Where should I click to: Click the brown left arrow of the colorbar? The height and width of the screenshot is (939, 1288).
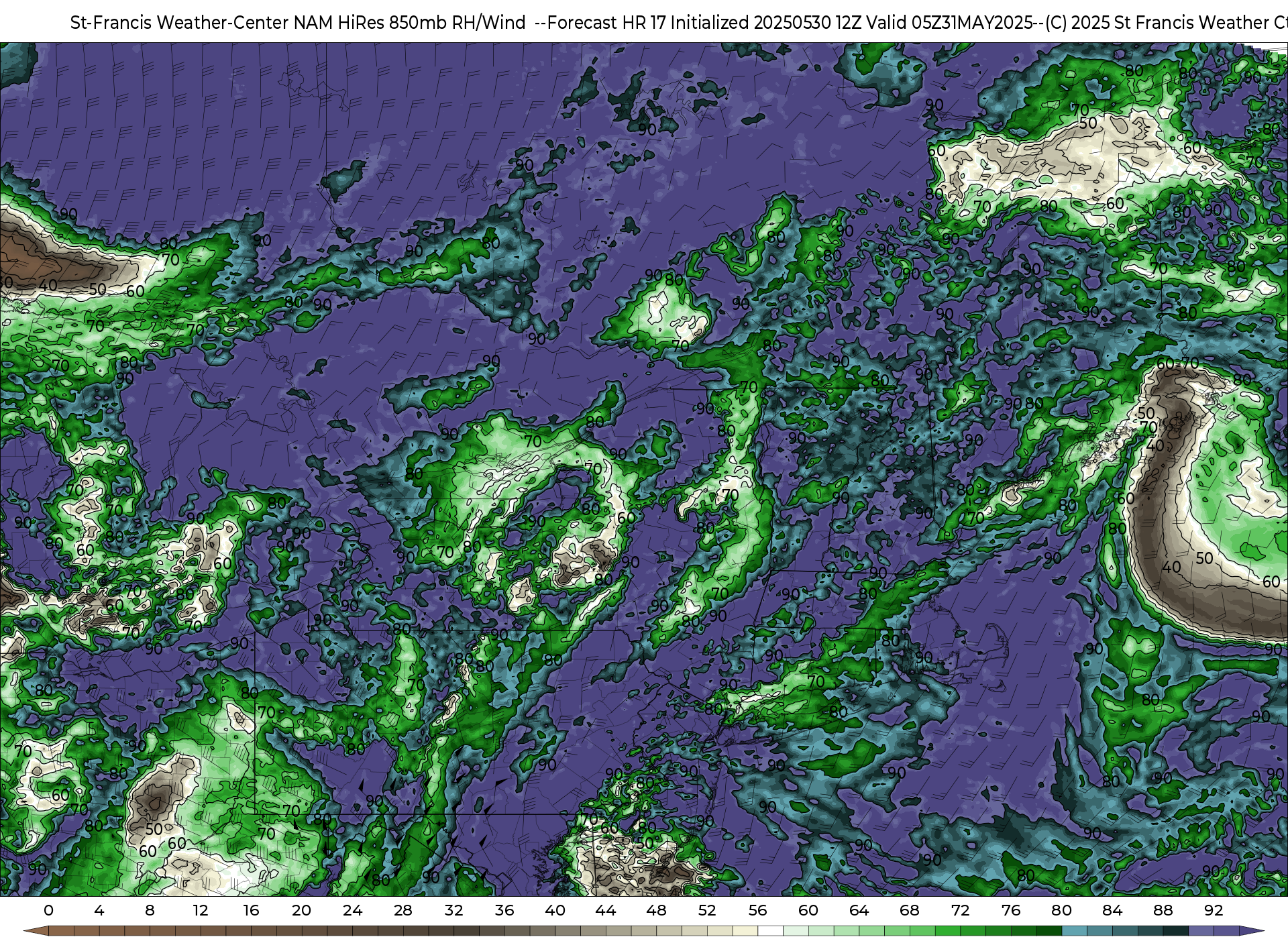coord(36,931)
